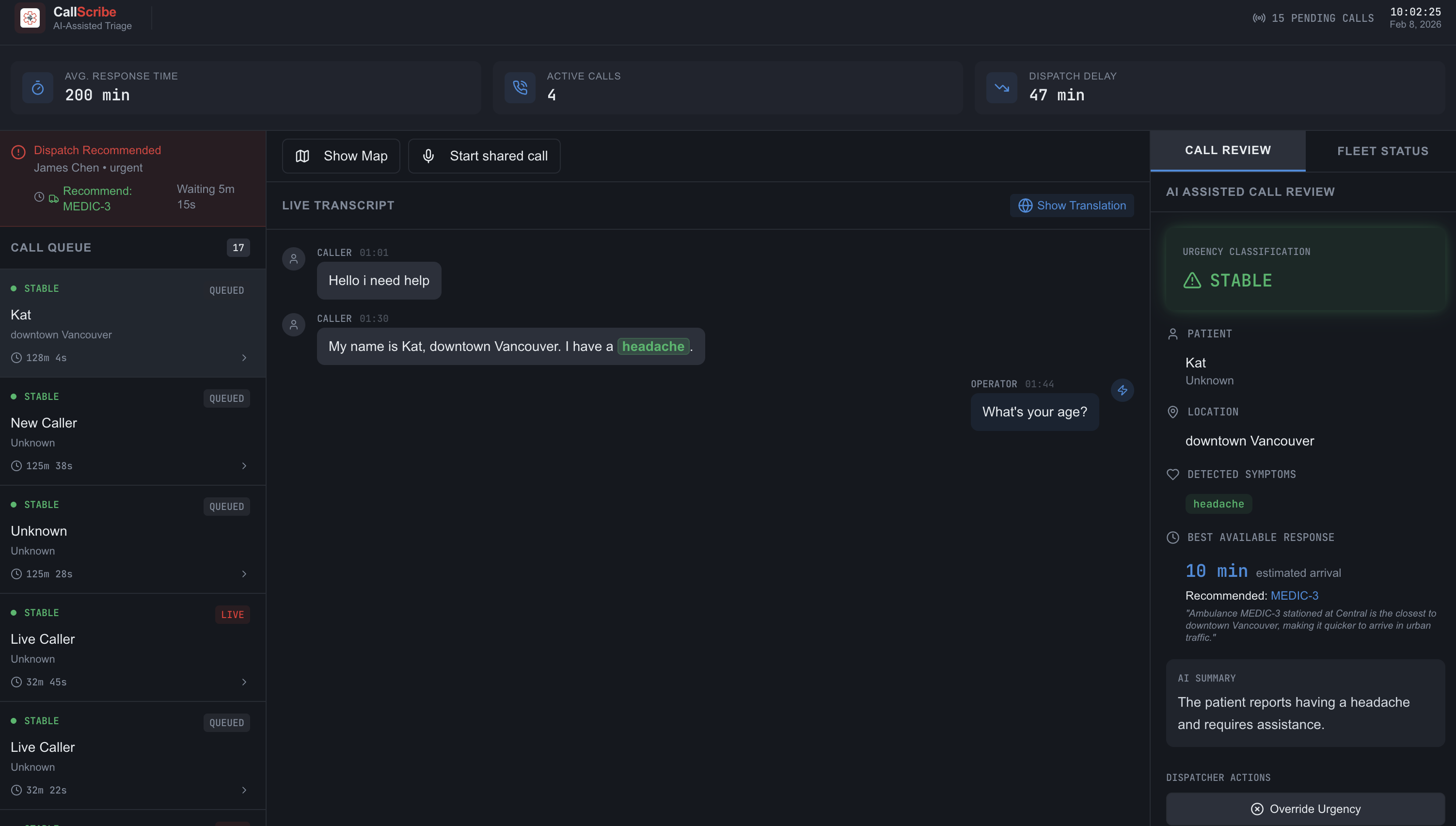
Task: Click the alert icon in Dispatch Recommended banner
Action: (18, 151)
